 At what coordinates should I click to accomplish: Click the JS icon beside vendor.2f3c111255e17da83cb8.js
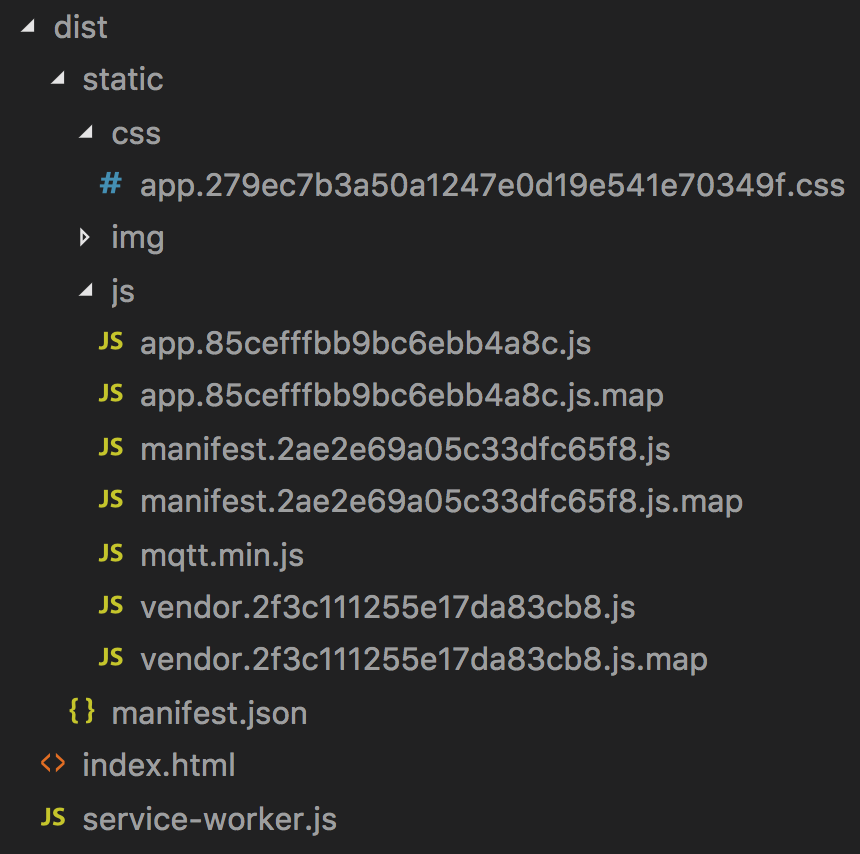(x=110, y=606)
